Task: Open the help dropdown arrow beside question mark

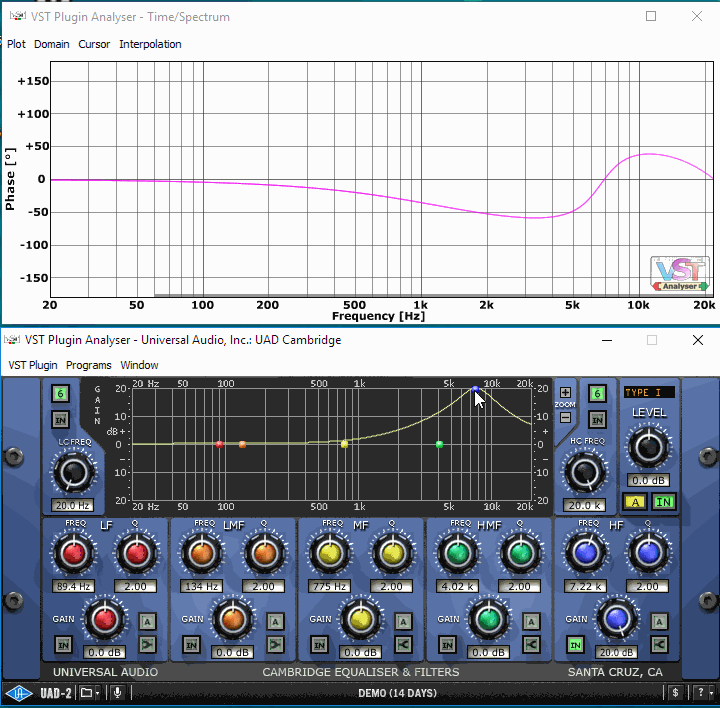Action: [711, 693]
